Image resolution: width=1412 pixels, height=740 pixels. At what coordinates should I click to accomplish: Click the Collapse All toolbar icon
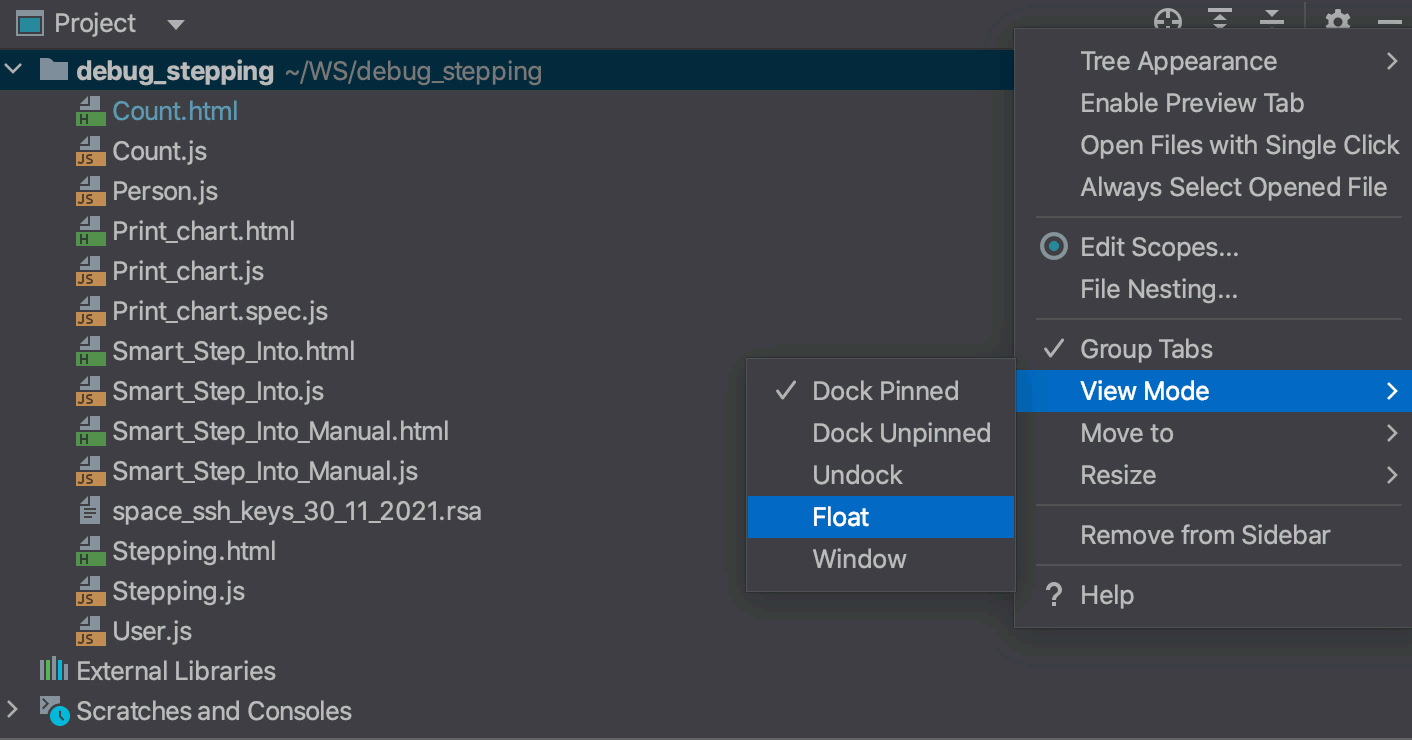click(x=1272, y=19)
